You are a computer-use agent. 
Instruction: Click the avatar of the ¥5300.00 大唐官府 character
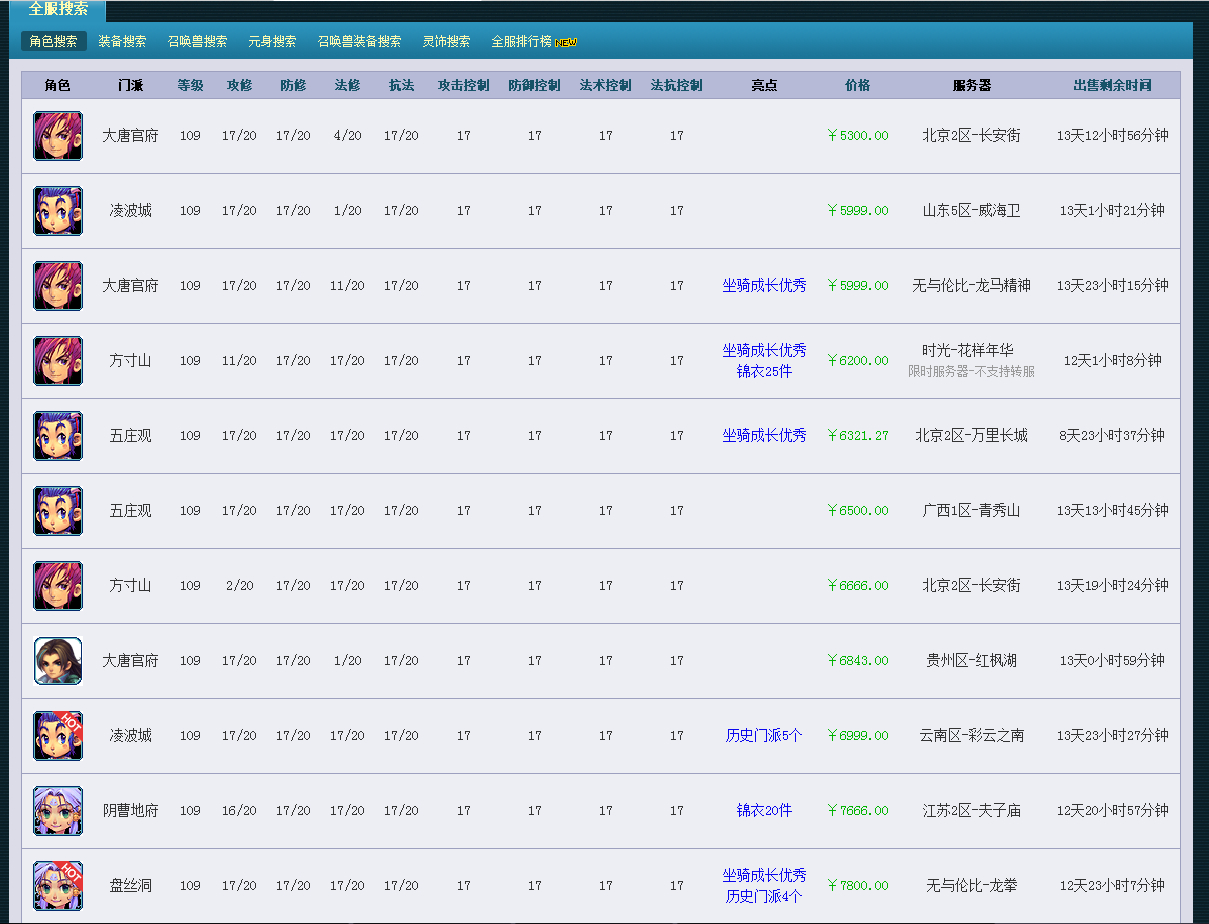click(x=58, y=136)
